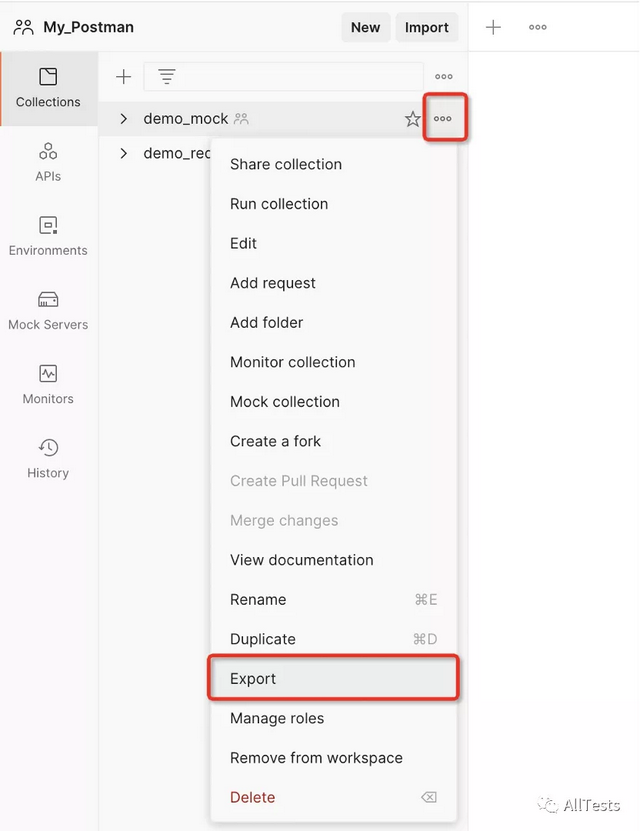Select Export in the context menu
The width and height of the screenshot is (640, 831).
point(334,679)
